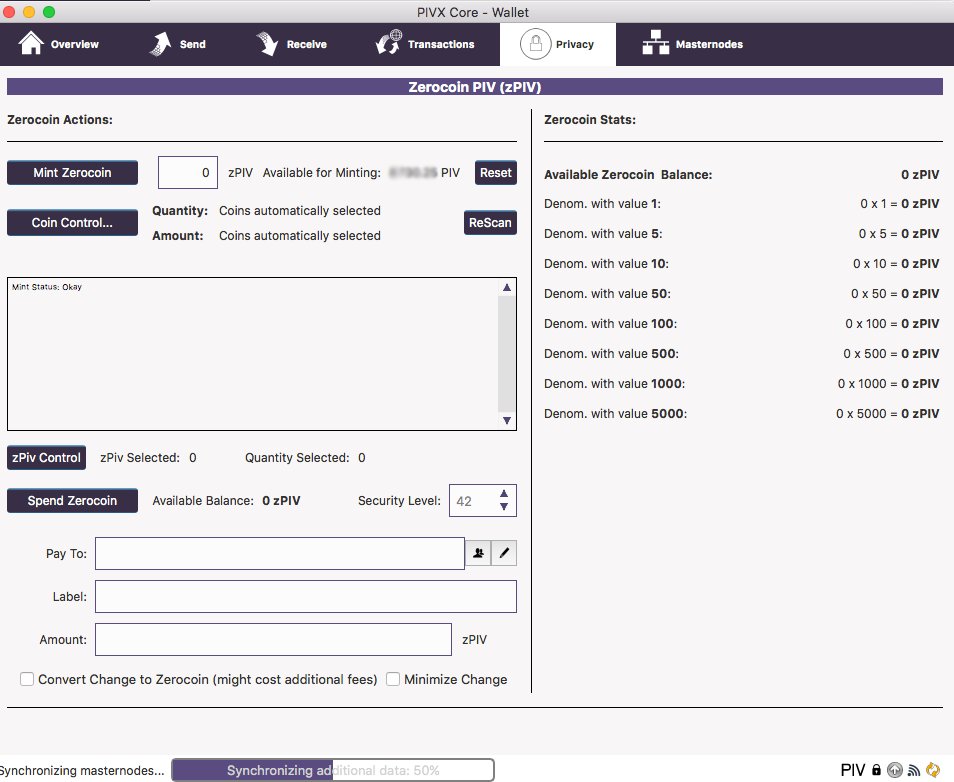Select the PIV unit display in status bar
The image size is (954, 782).
[x=853, y=770]
